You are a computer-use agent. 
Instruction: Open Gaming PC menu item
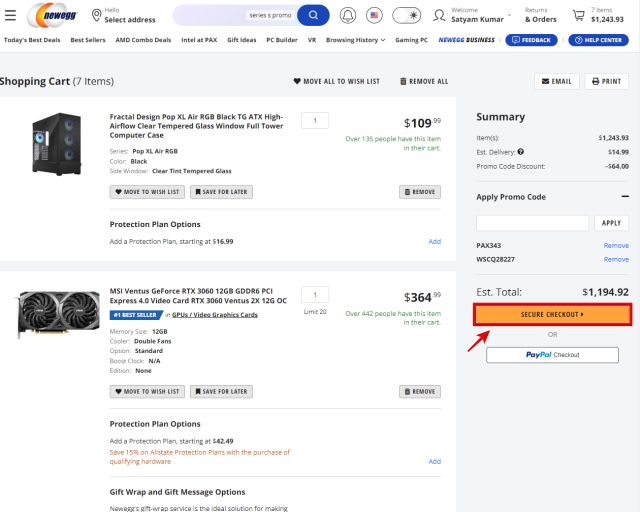pos(411,40)
